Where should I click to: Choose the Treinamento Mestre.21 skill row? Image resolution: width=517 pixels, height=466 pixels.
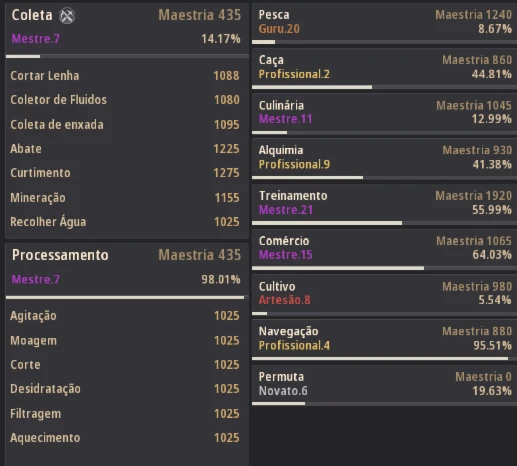384,205
